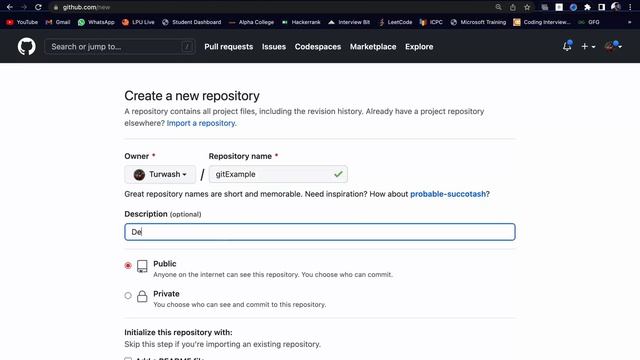Open the Interview Bit bookmark
This screenshot has height=360, width=640.
(x=349, y=22)
